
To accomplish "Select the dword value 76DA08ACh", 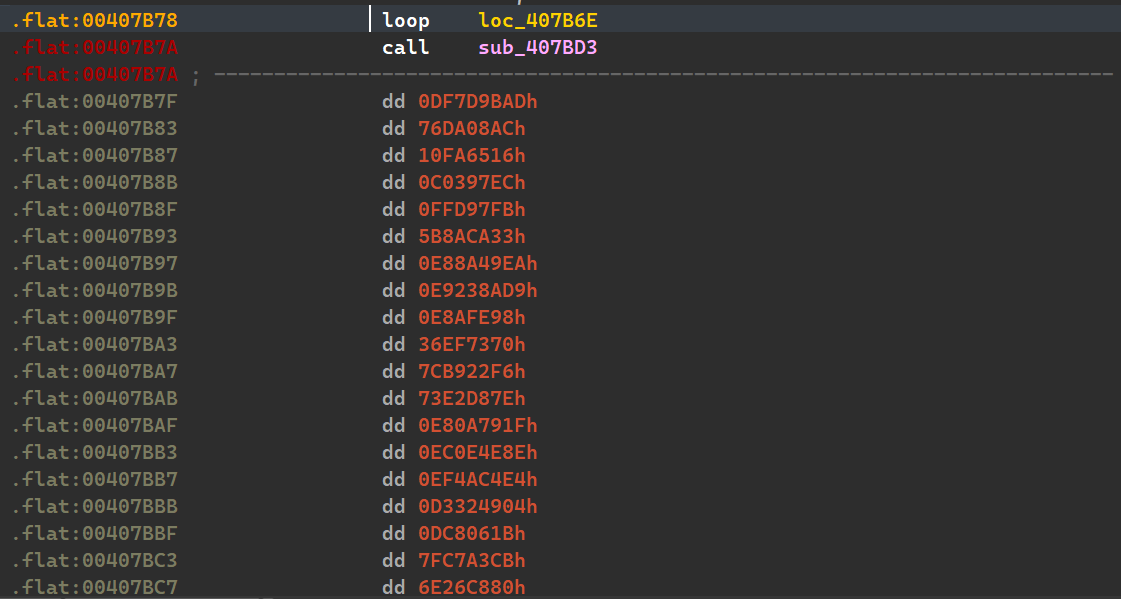I will pyautogui.click(x=472, y=128).
